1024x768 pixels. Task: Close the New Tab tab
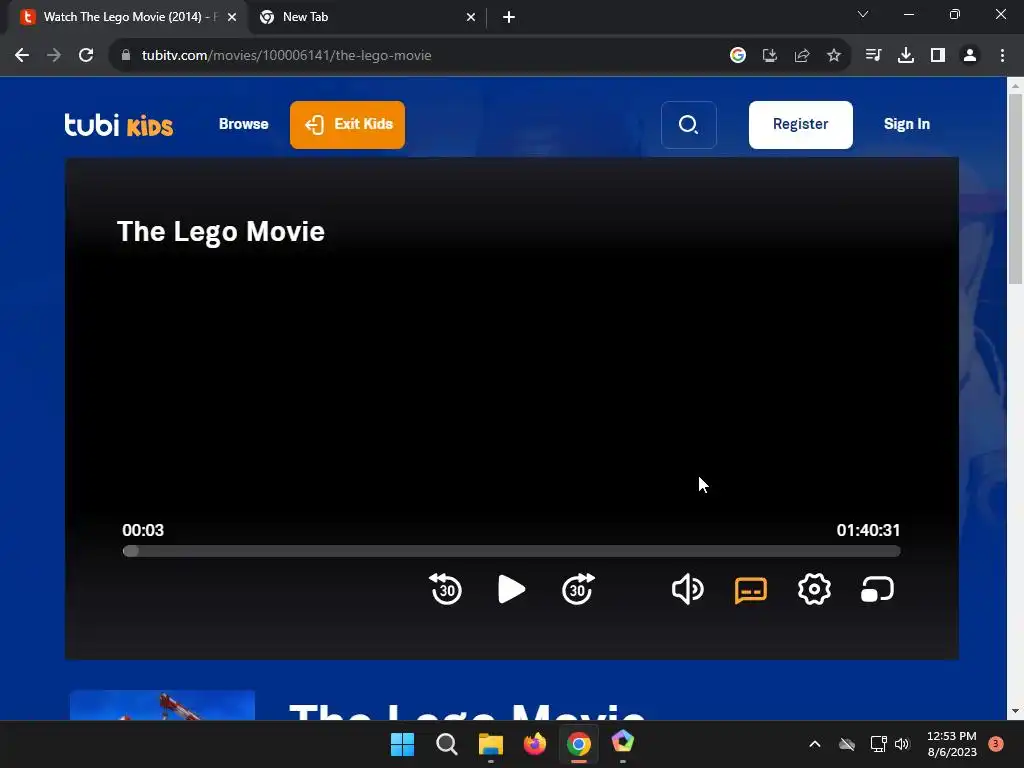471,17
